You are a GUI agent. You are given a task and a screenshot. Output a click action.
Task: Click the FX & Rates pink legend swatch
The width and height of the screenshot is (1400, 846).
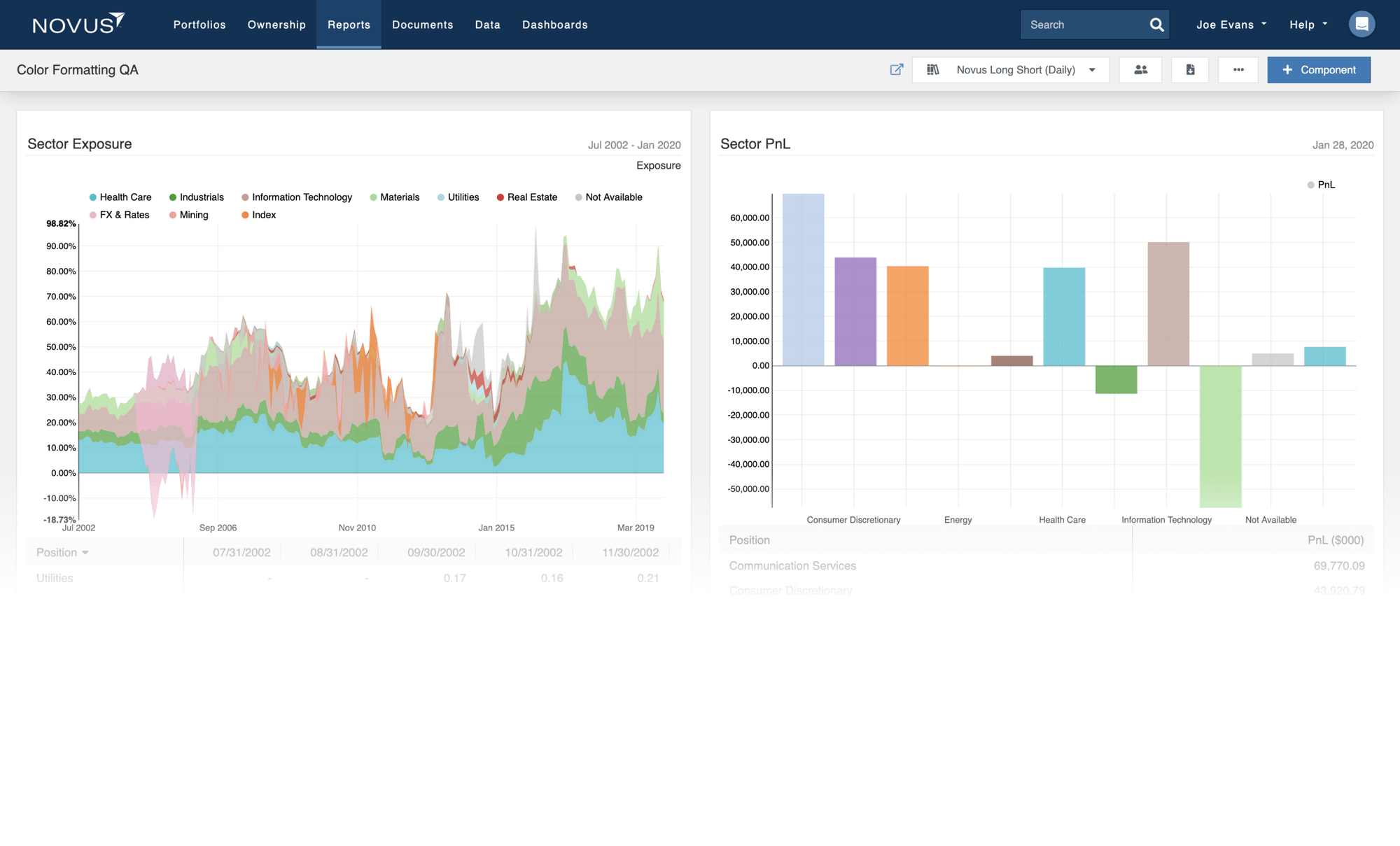pos(92,215)
